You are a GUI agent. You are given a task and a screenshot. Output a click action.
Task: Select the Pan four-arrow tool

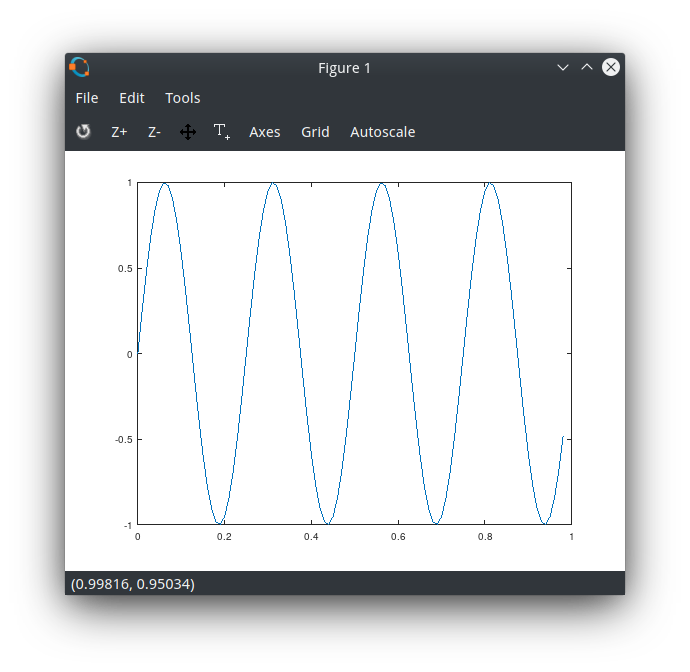[188, 132]
